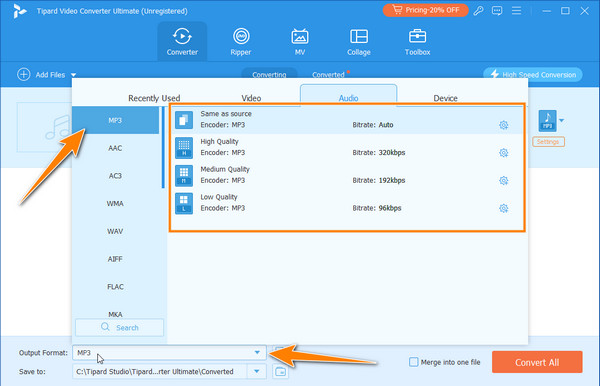The width and height of the screenshot is (600, 386).
Task: Choose the Medium Quality preset row
Action: point(347,176)
